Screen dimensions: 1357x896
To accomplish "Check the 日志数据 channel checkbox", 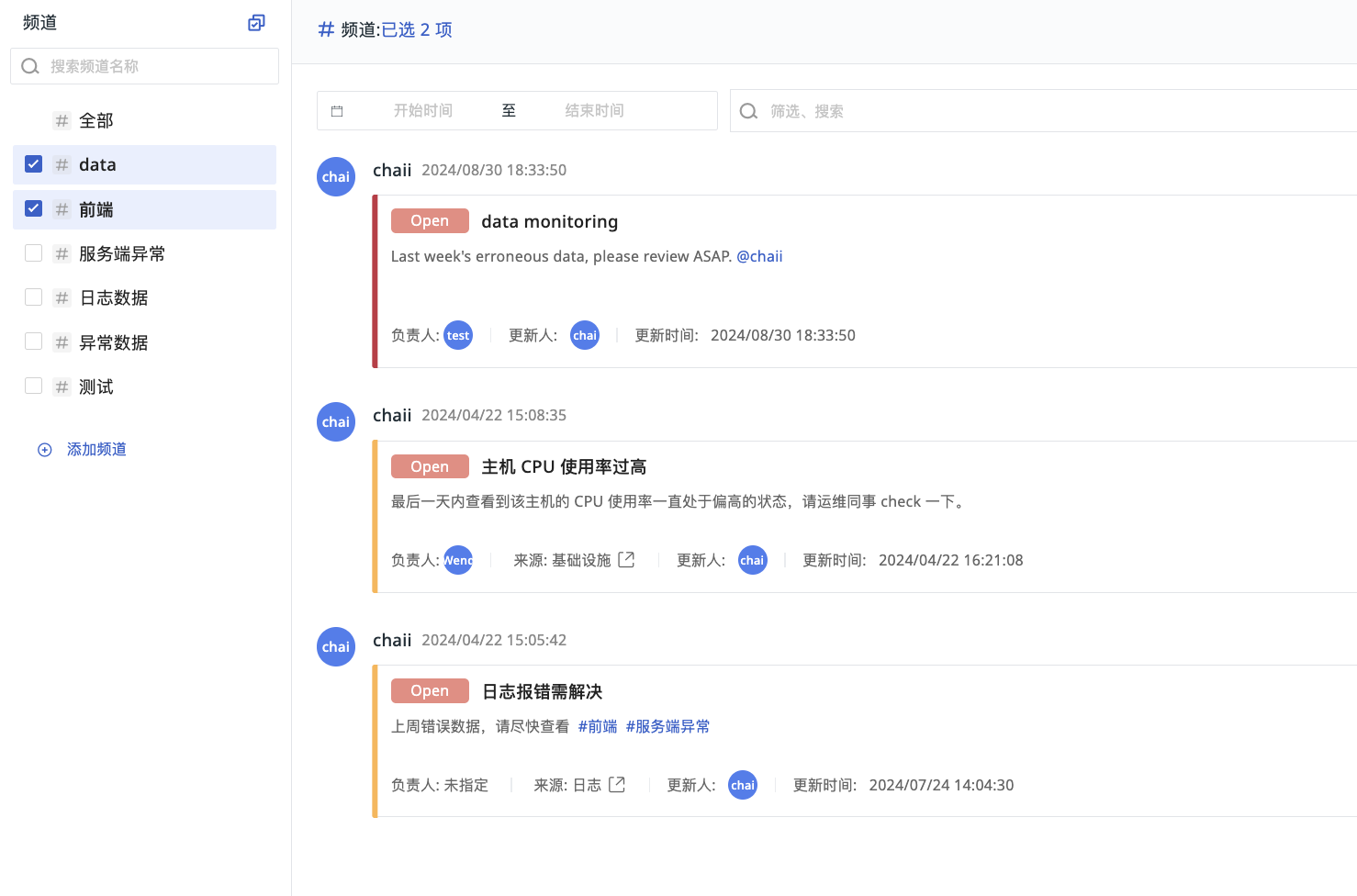I will [34, 297].
